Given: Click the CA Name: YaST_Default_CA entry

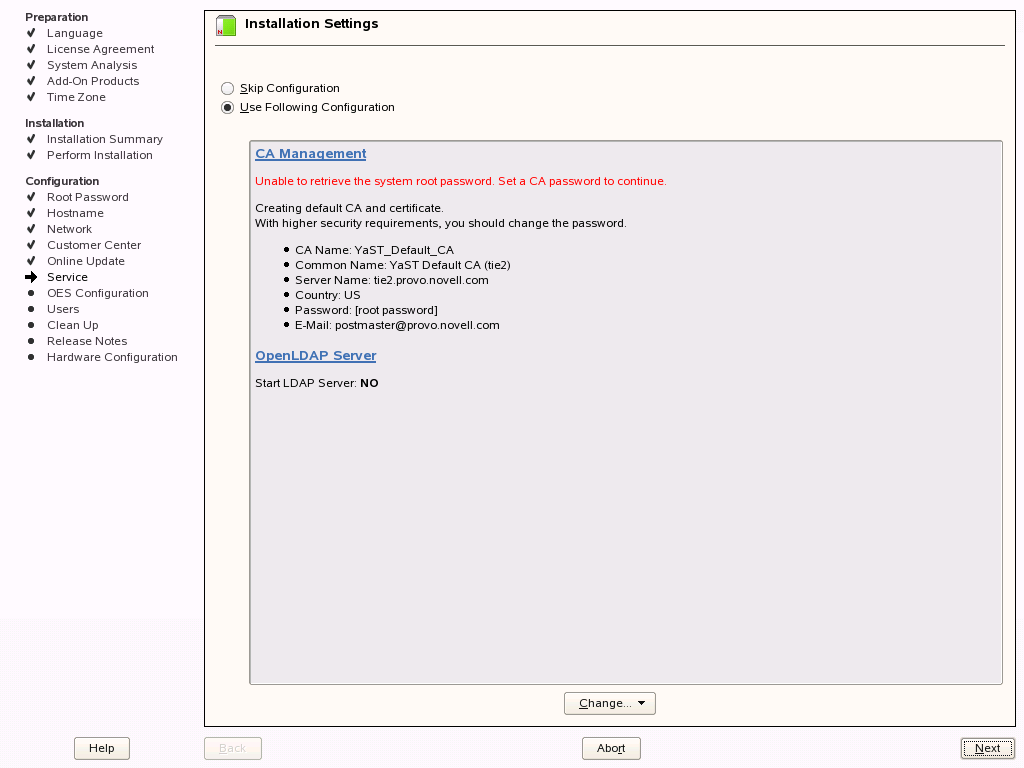Looking at the screenshot, I should tap(374, 250).
